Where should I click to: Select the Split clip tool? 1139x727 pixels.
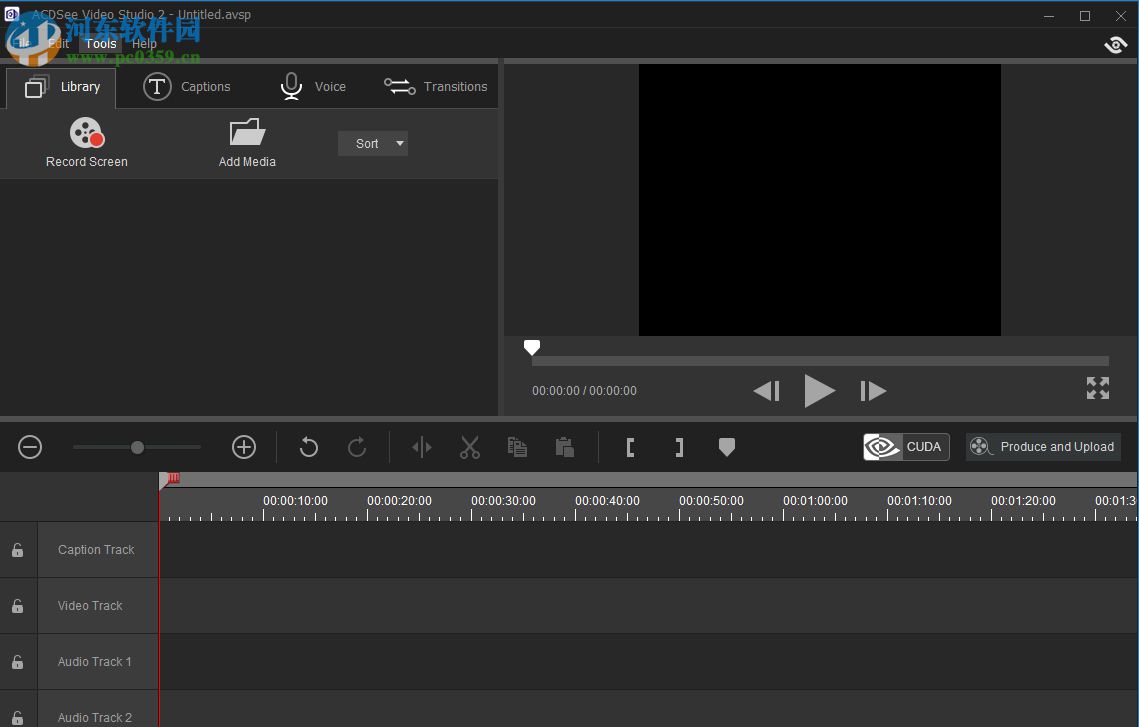[x=421, y=447]
